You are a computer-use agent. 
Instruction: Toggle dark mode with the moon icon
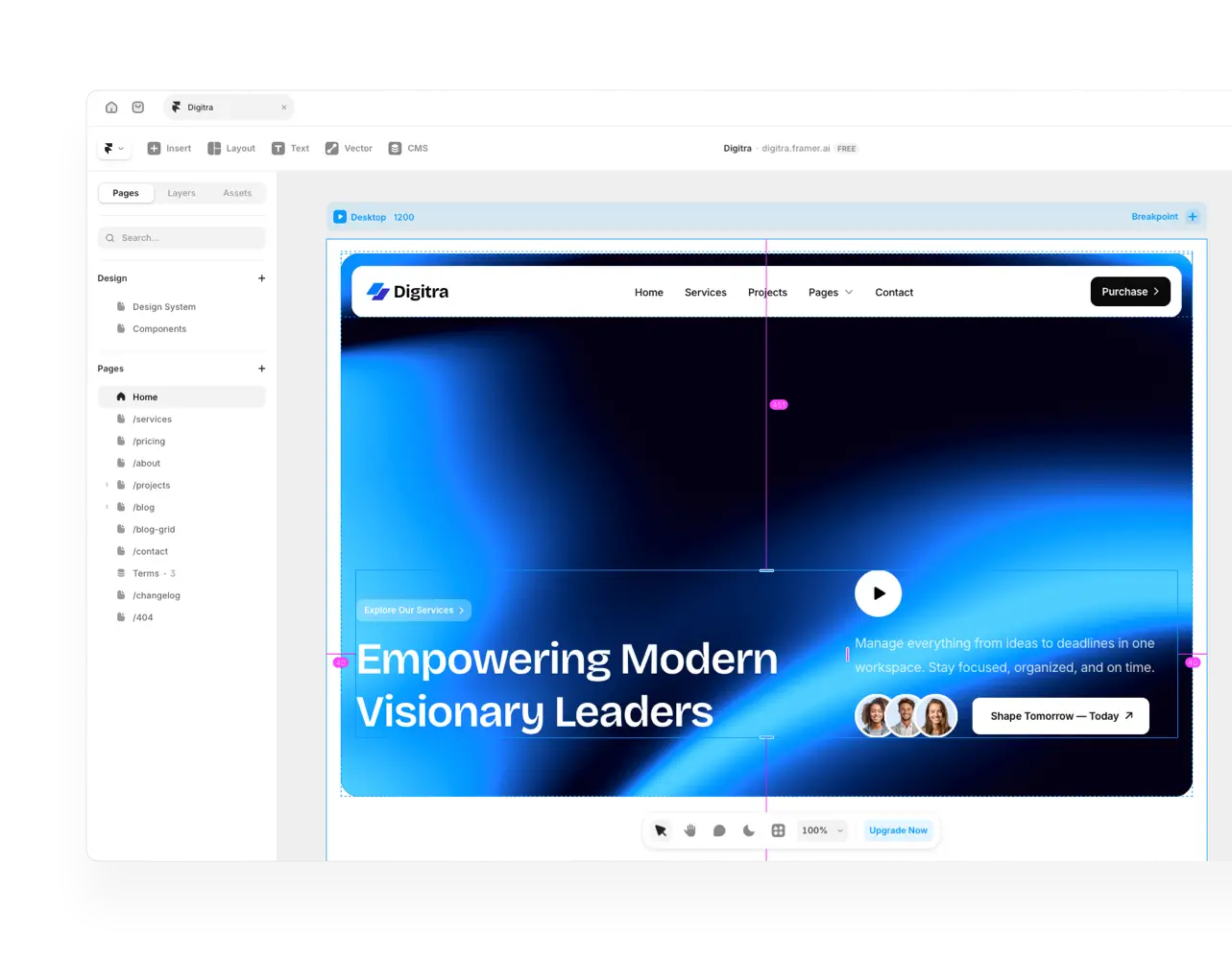[749, 831]
